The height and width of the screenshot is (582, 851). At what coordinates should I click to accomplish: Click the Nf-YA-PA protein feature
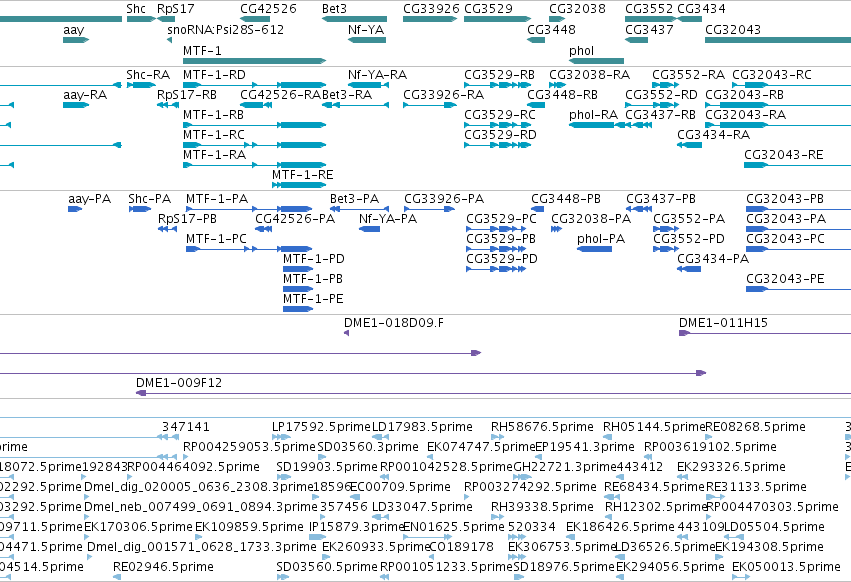tap(370, 229)
